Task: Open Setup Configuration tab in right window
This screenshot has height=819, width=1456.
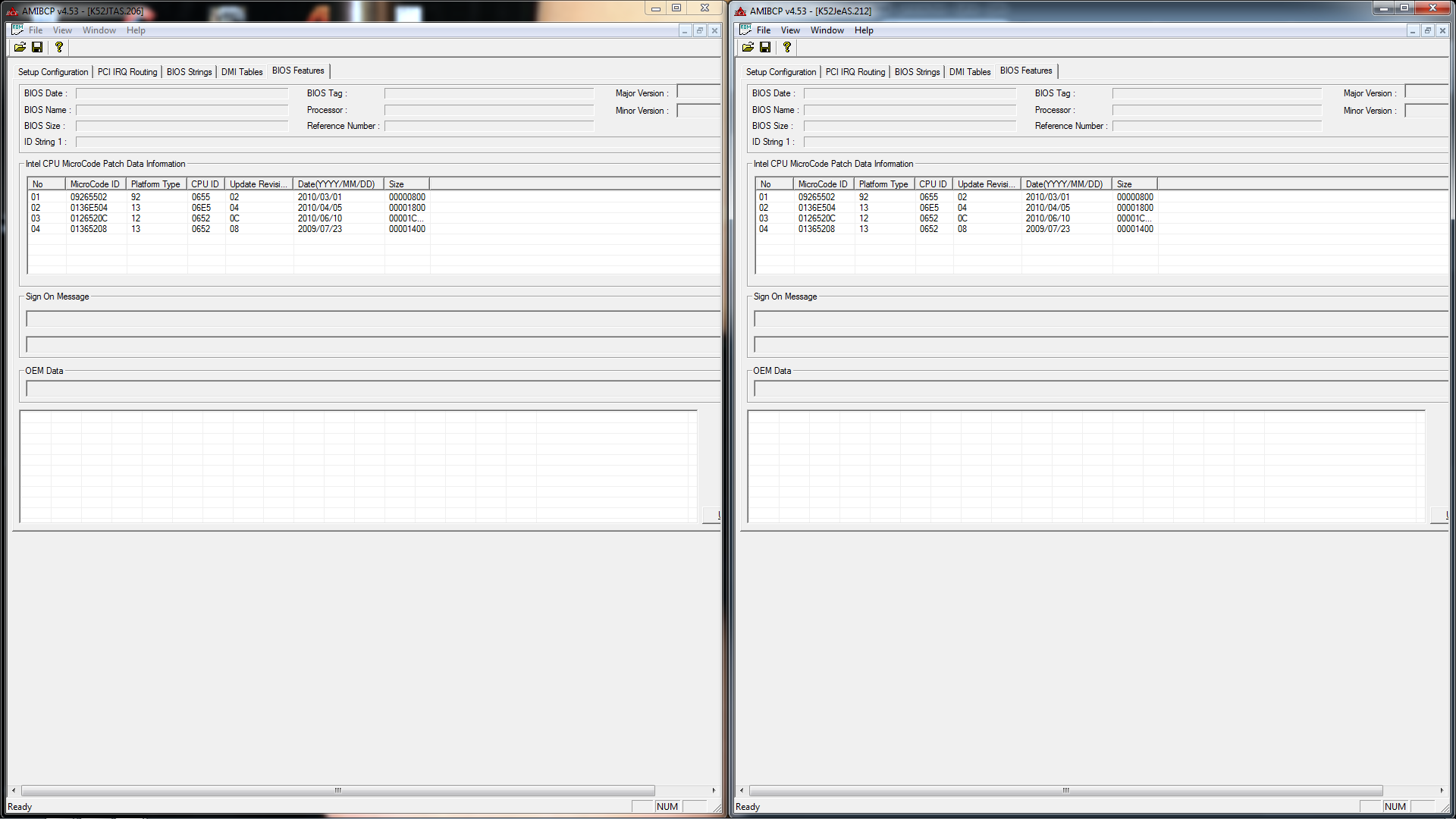Action: click(781, 72)
